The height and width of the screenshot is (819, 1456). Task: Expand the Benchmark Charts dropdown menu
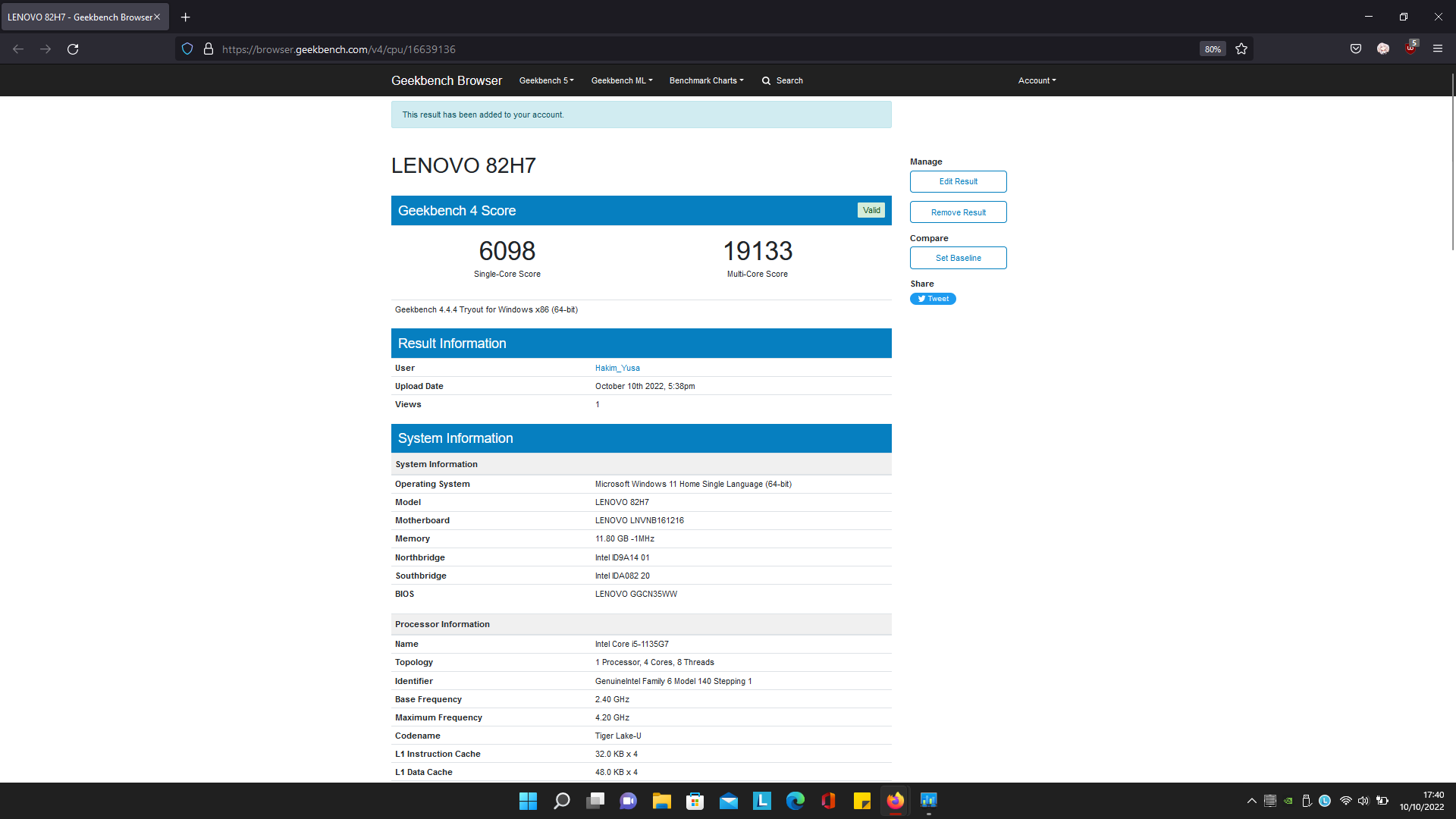point(706,80)
